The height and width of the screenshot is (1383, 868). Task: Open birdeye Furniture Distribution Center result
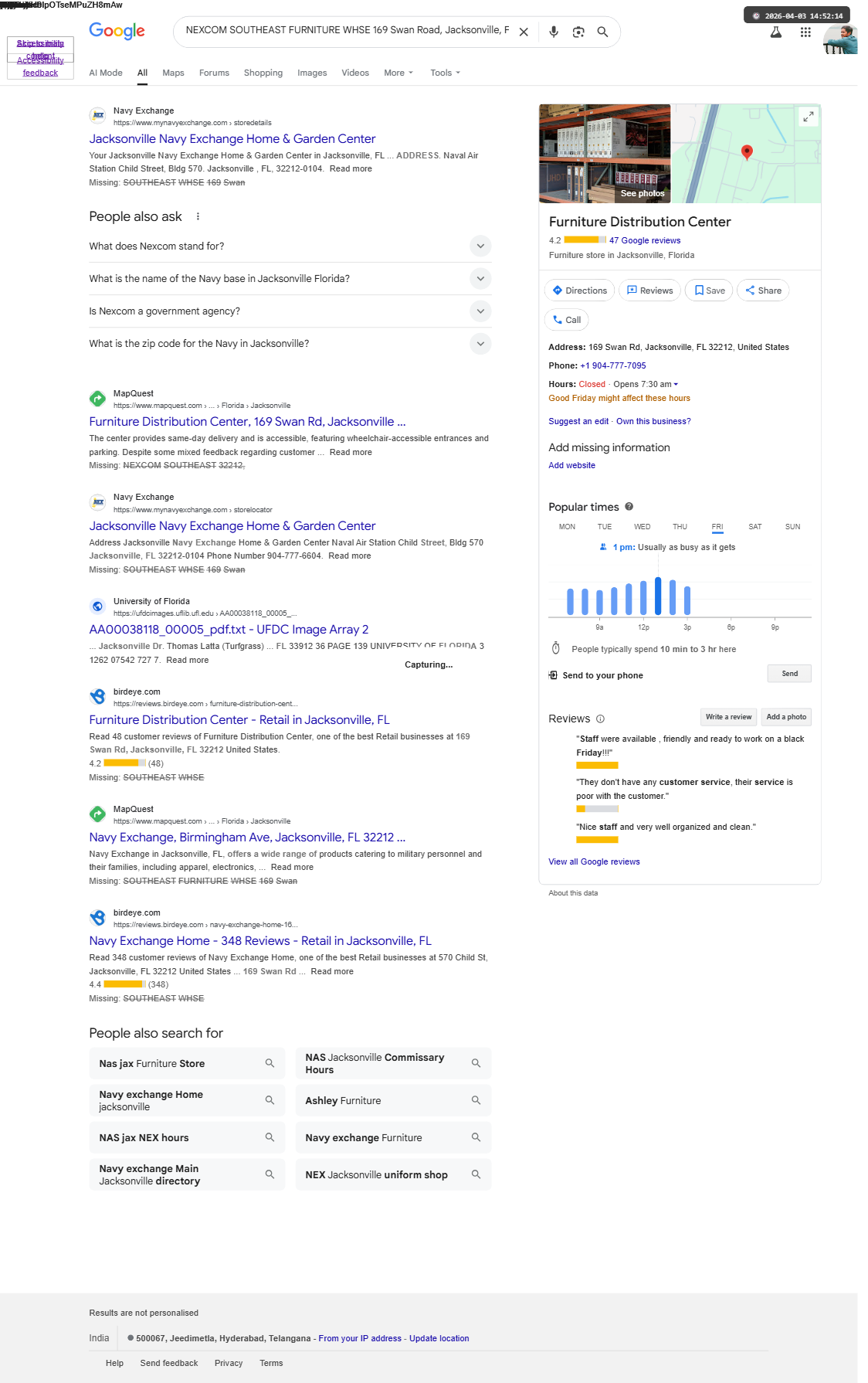pyautogui.click(x=239, y=719)
